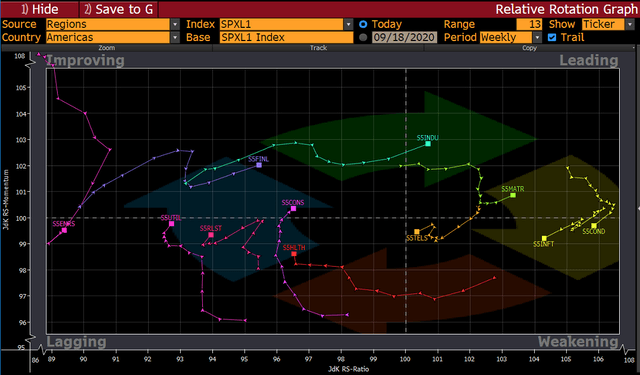The height and width of the screenshot is (375, 640).
Task: Open the Source Regions dropdown
Action: [175, 24]
